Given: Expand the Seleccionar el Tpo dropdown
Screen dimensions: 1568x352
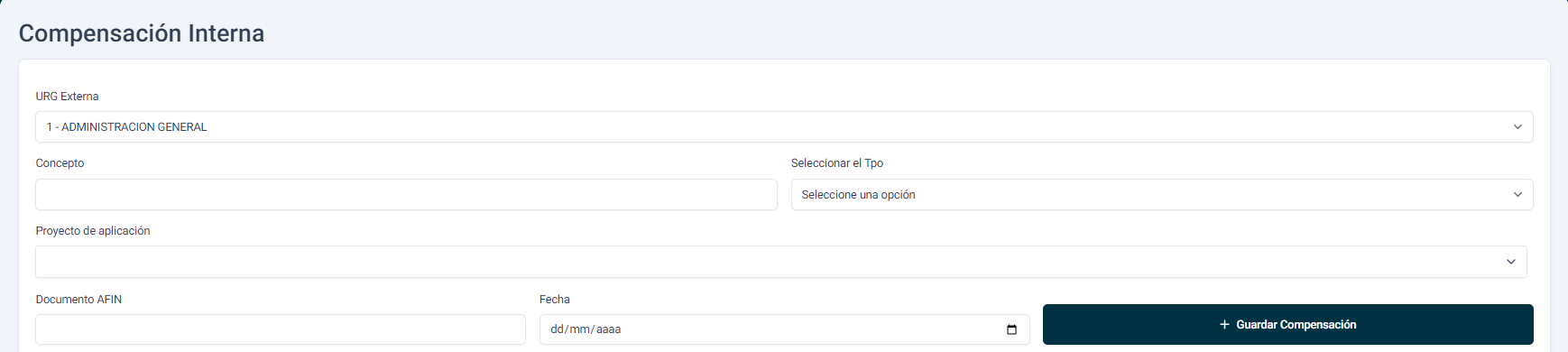Looking at the screenshot, I should 1162,195.
